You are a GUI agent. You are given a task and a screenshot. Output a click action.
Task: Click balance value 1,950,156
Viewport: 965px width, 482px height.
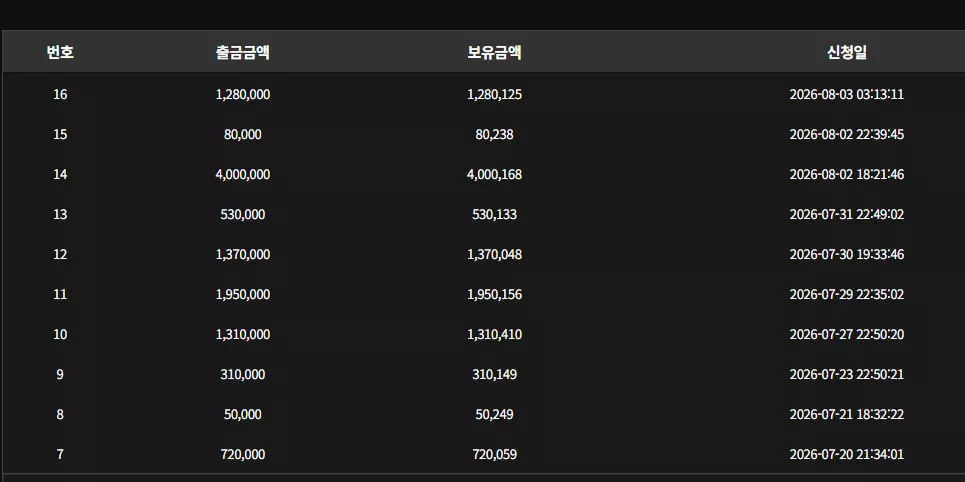[x=494, y=294]
